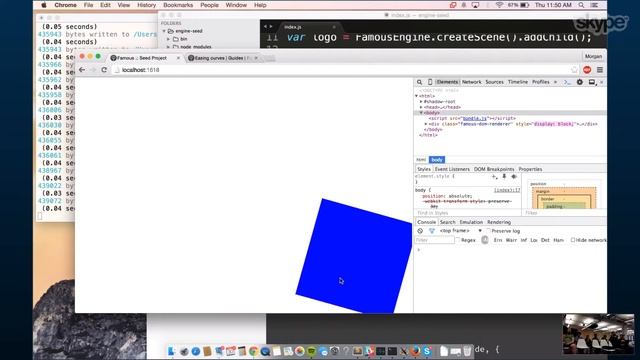
Task: Open the History menu
Action: click(147, 5)
